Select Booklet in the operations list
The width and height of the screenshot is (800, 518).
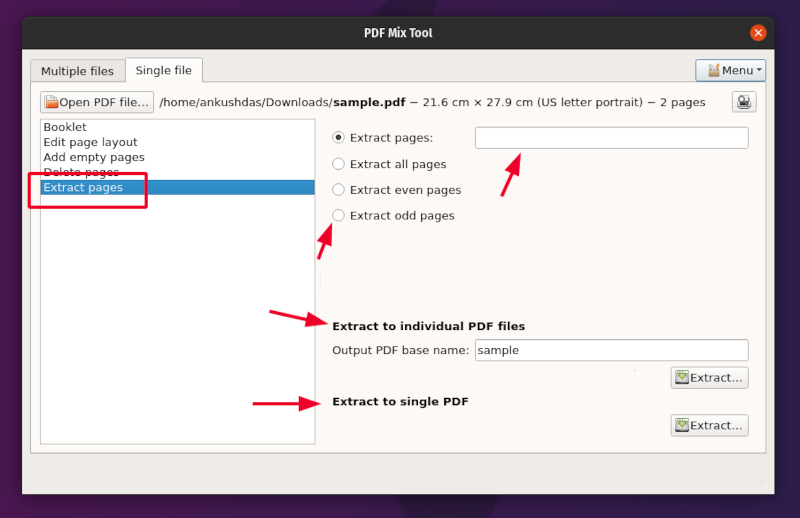click(x=65, y=128)
